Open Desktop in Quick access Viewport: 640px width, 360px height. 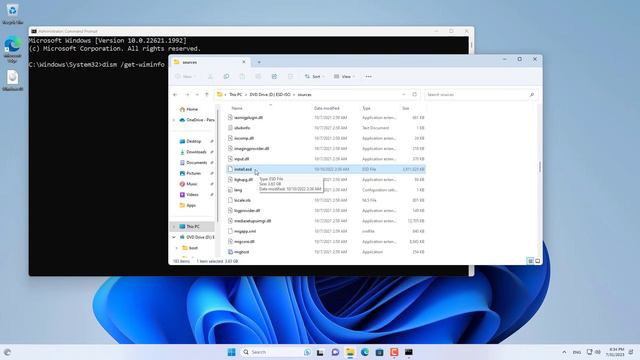(x=194, y=141)
